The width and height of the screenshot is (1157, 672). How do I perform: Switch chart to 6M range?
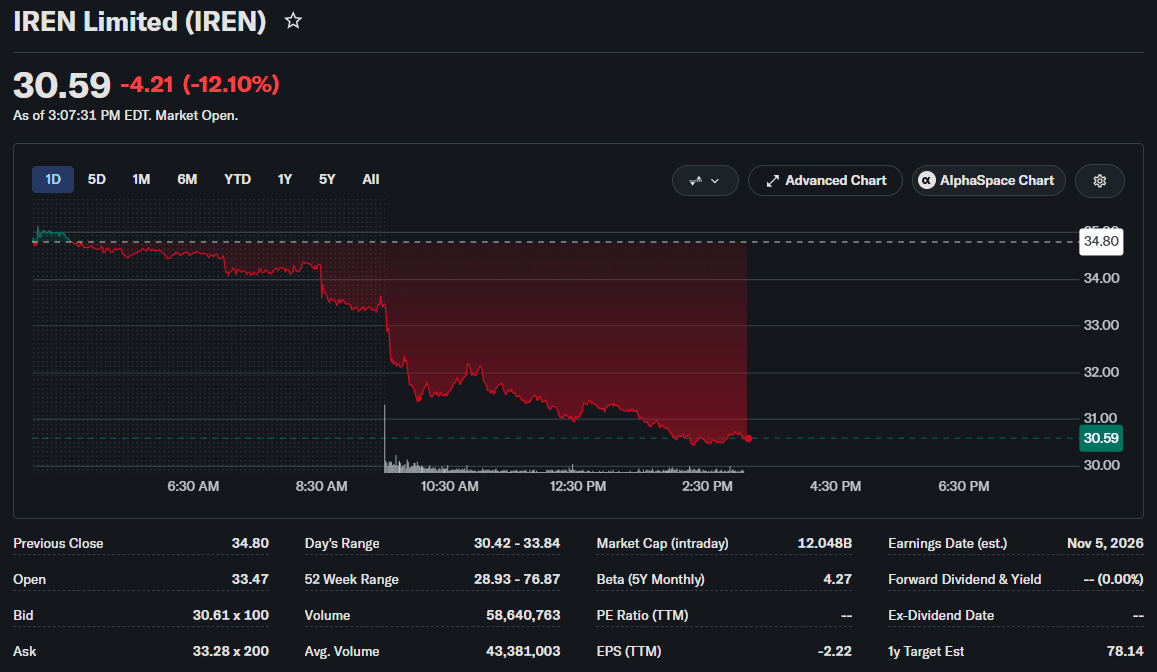[187, 179]
